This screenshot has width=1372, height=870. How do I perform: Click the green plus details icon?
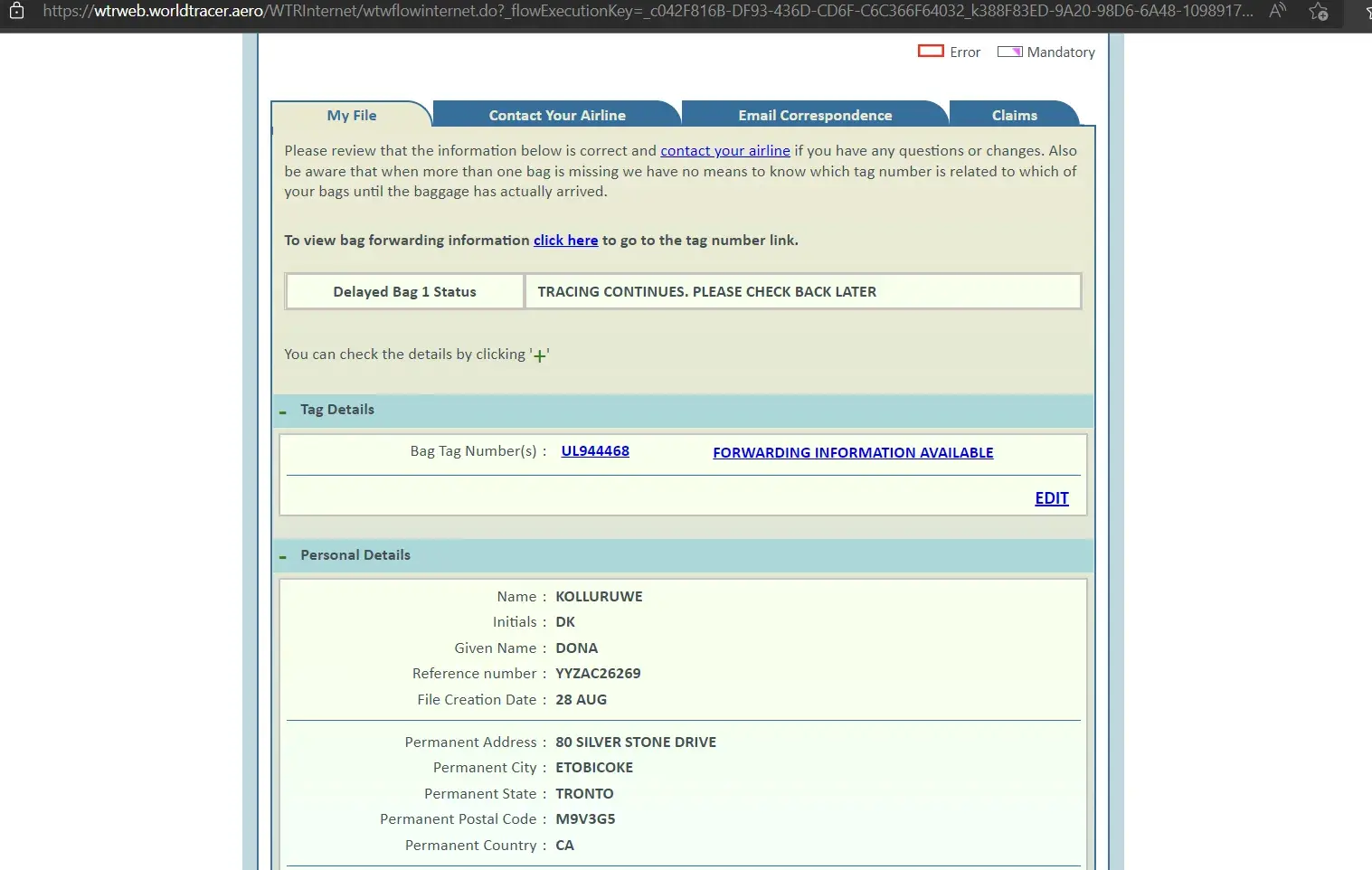point(540,356)
